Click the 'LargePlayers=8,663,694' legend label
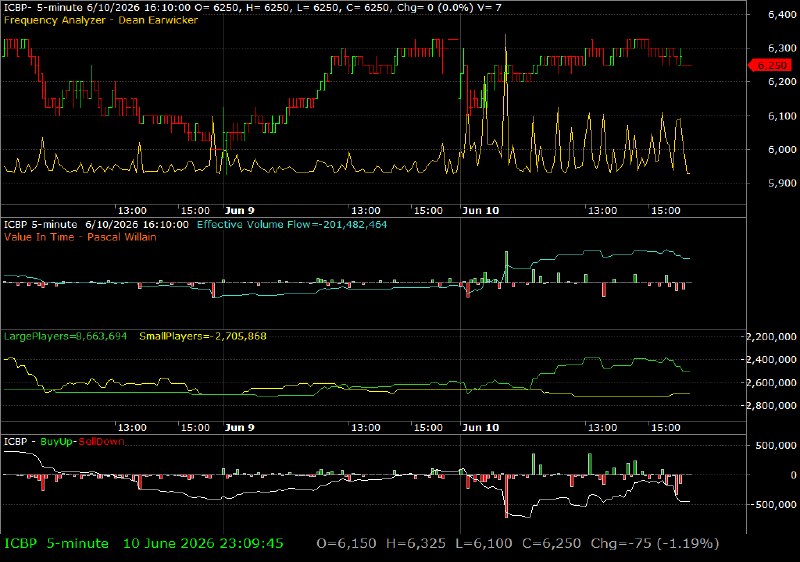The image size is (800, 562). (x=65, y=336)
